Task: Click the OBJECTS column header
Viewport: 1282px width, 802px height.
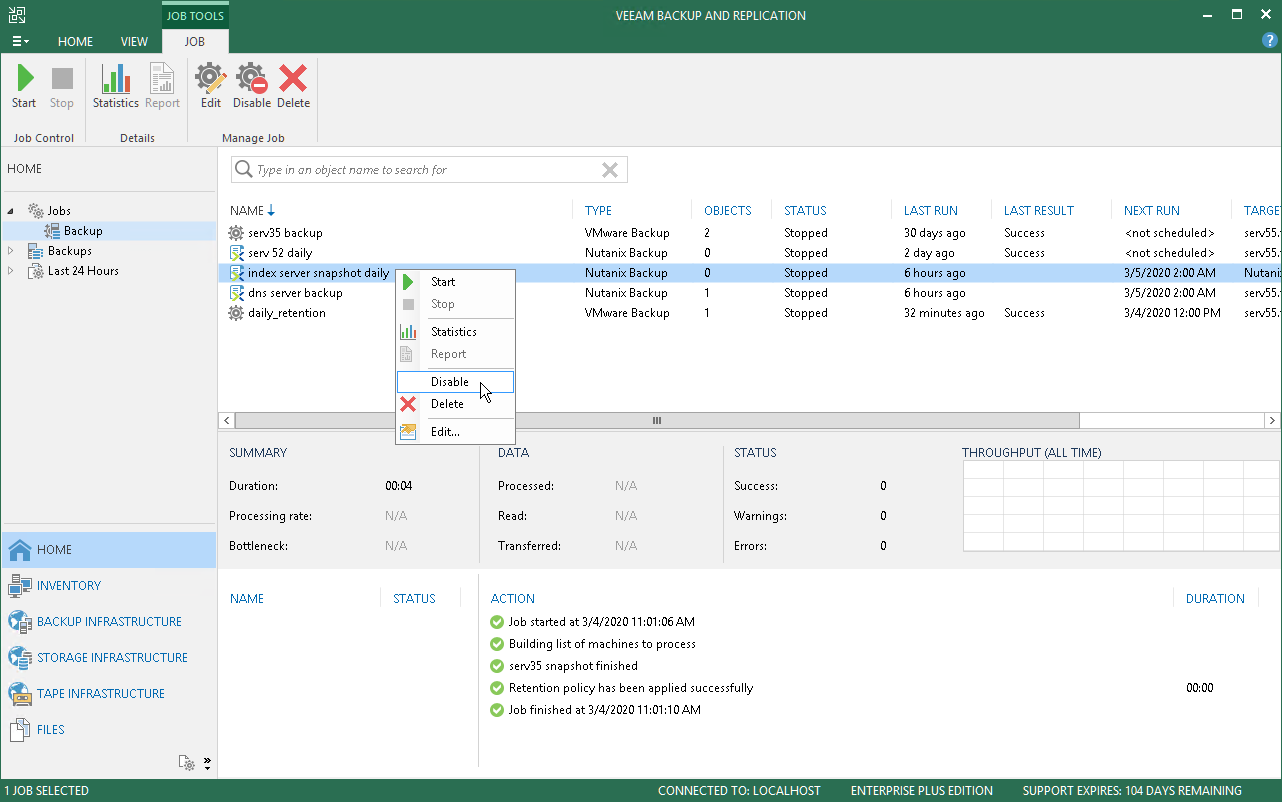Action: (728, 211)
